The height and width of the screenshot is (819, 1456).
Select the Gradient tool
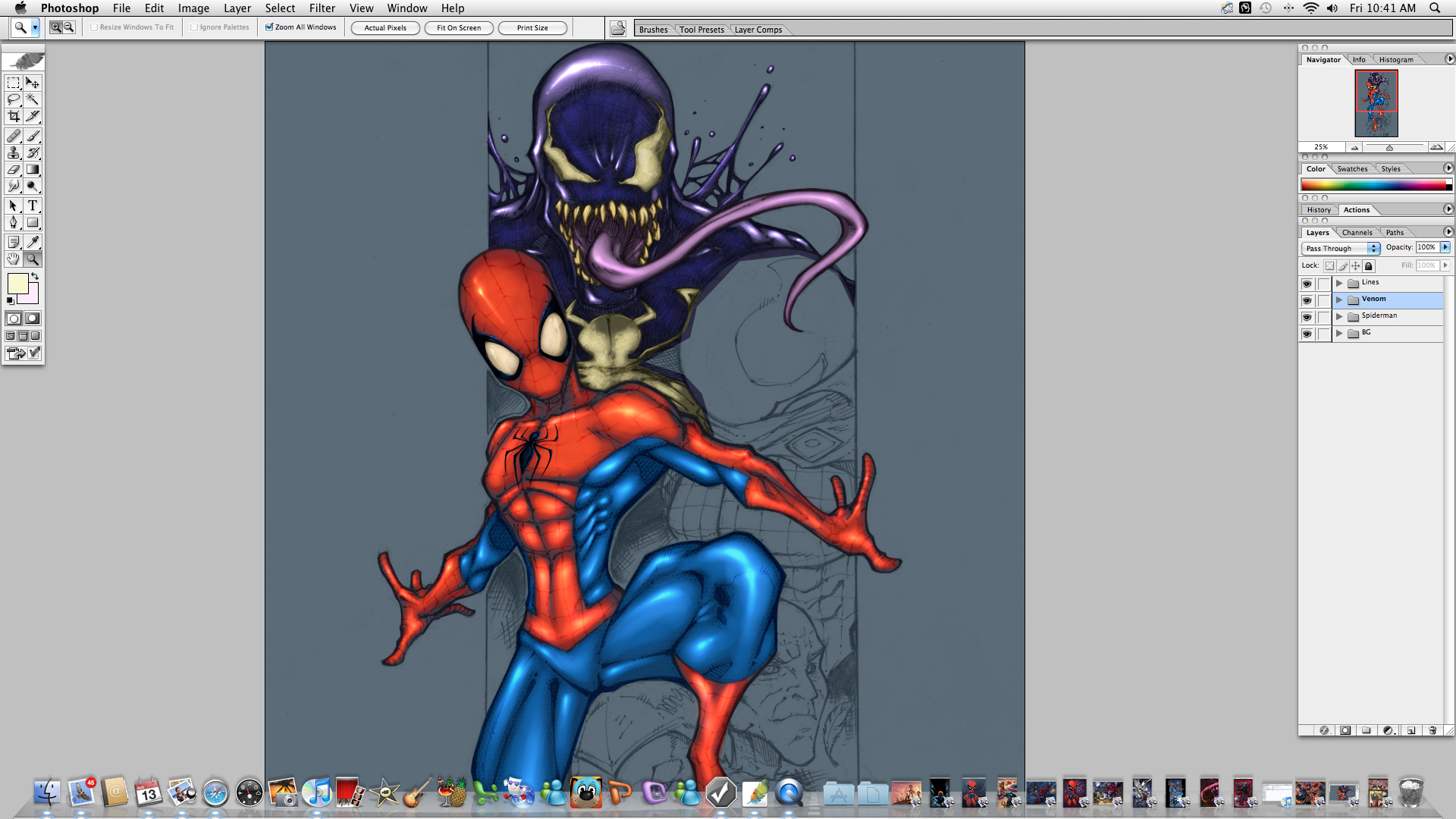tap(33, 169)
